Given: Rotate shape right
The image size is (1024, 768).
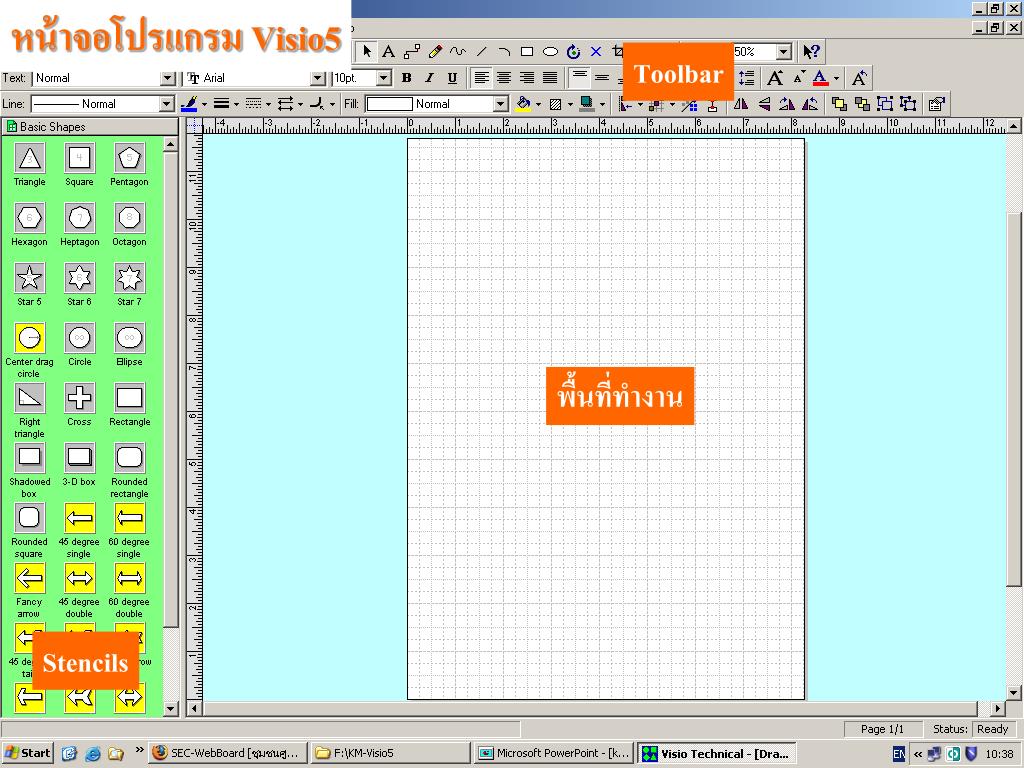Looking at the screenshot, I should pyautogui.click(x=787, y=104).
